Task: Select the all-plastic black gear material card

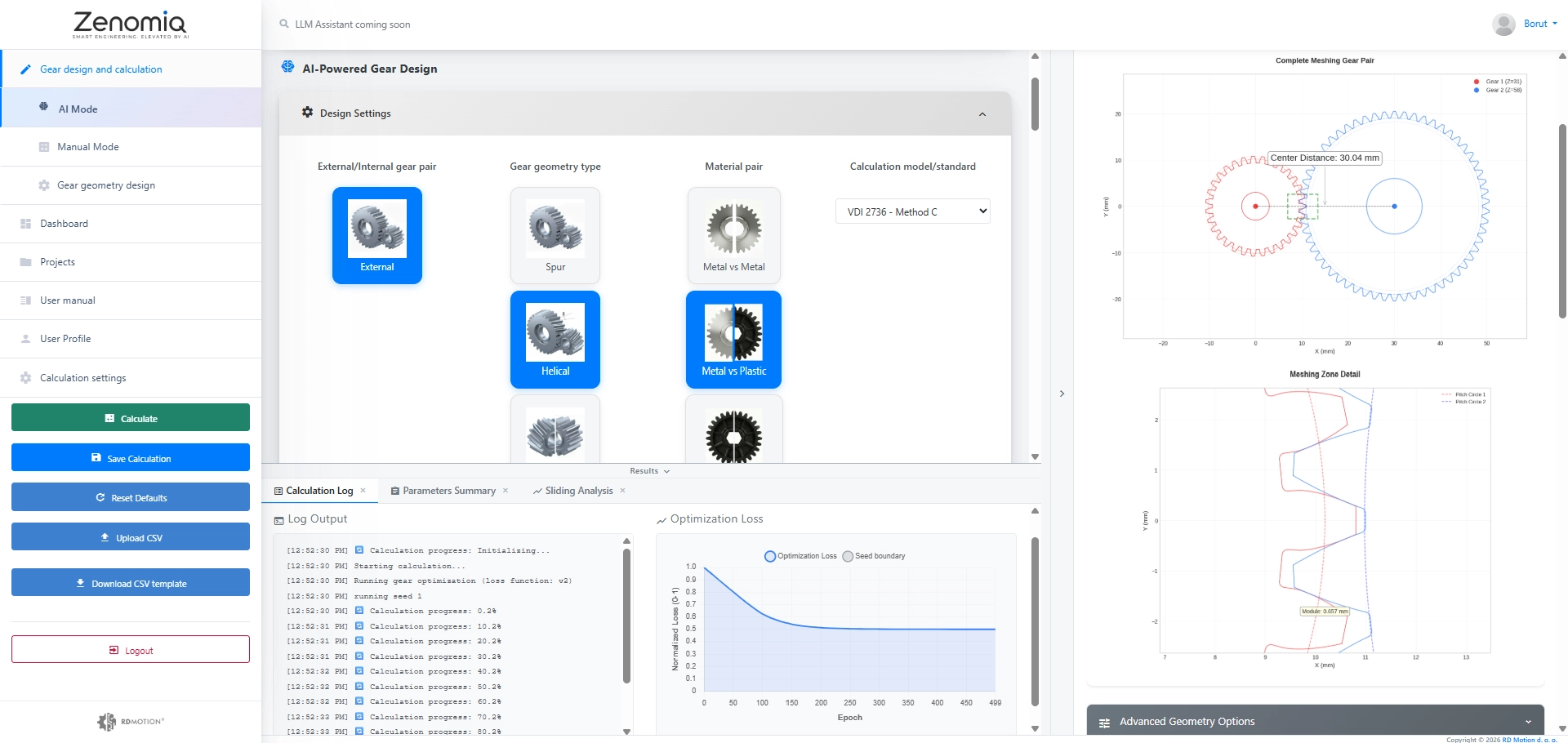Action: (x=734, y=430)
